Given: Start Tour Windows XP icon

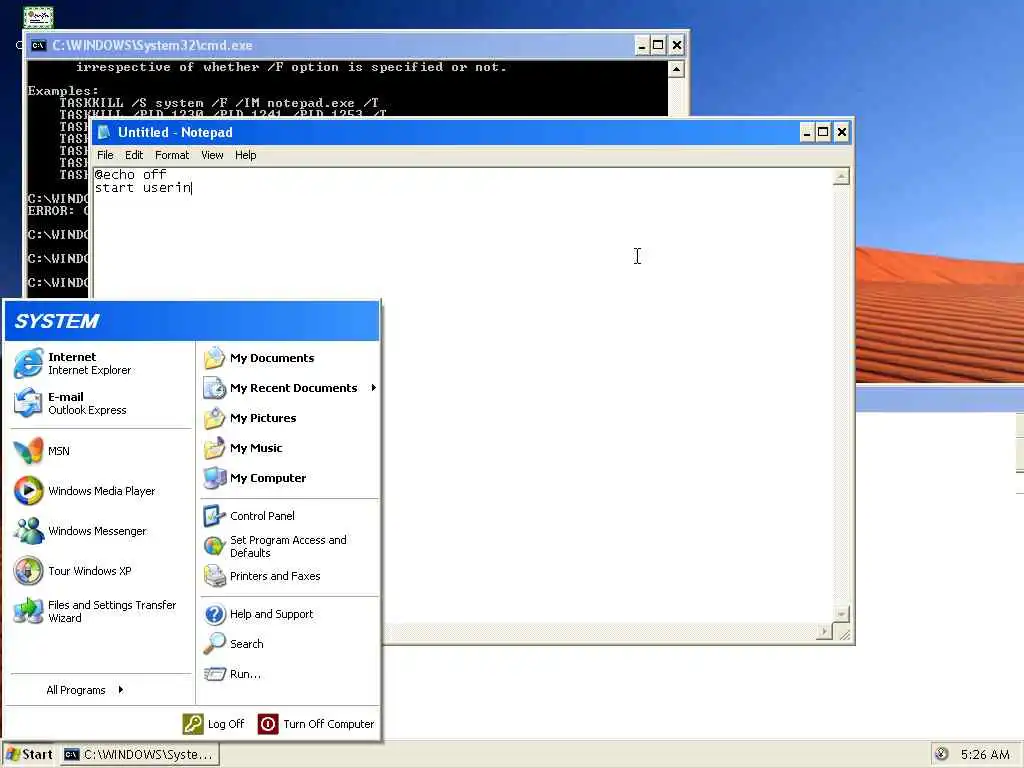Looking at the screenshot, I should 28,571.
